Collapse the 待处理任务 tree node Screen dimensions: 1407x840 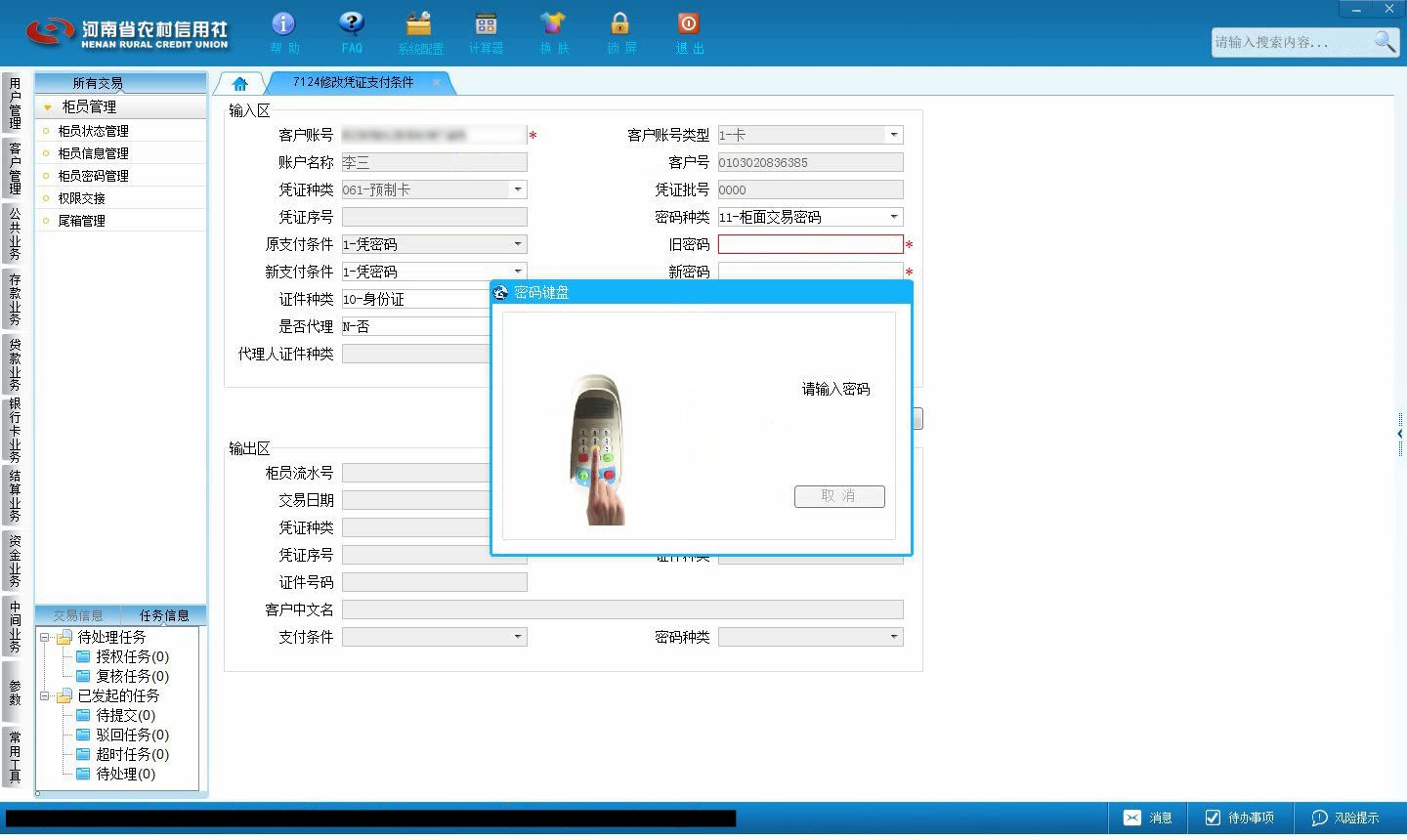pyautogui.click(x=44, y=637)
